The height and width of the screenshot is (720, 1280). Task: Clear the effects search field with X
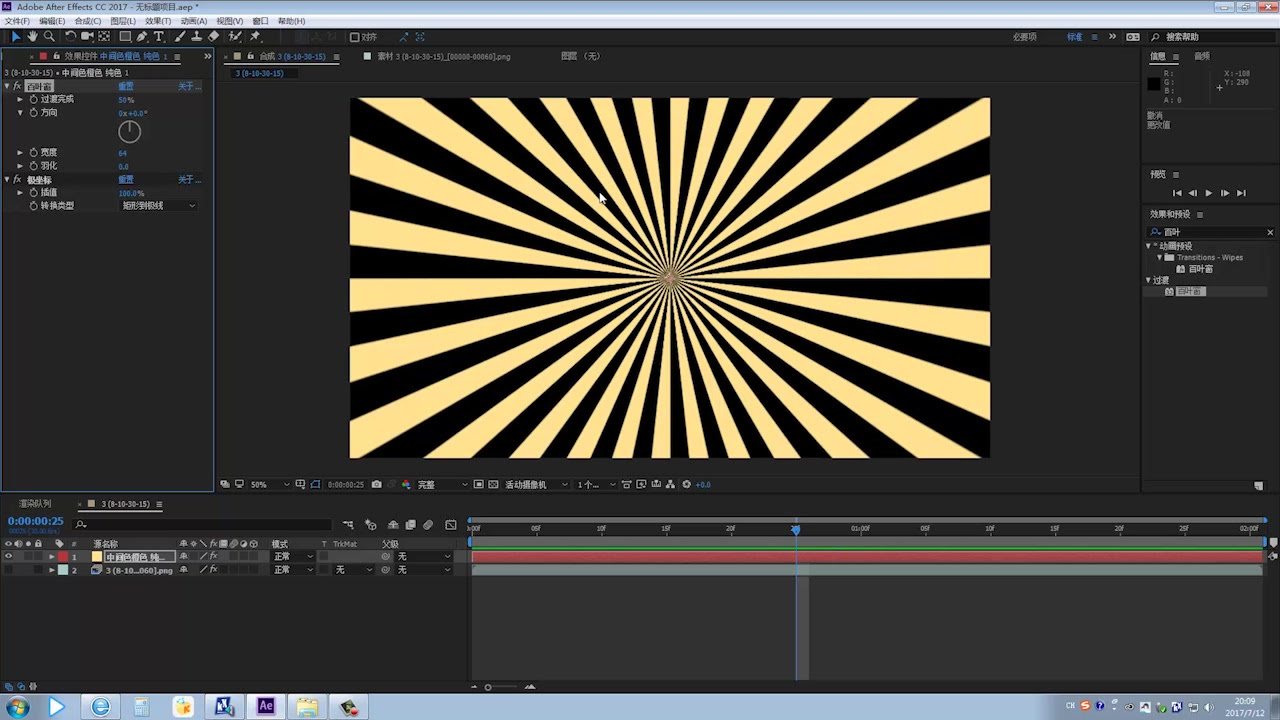click(x=1270, y=232)
